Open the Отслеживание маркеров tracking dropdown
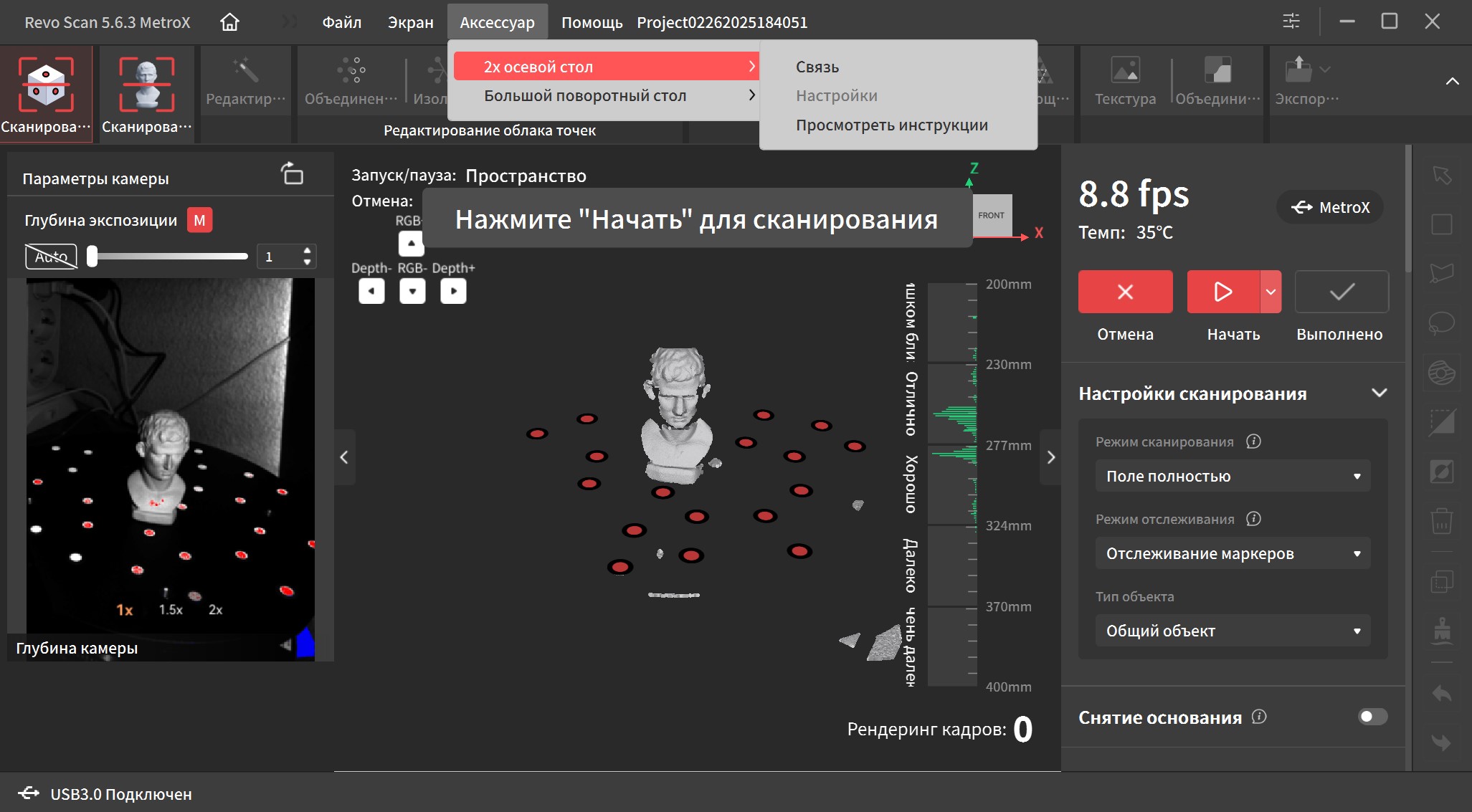 (1232, 553)
